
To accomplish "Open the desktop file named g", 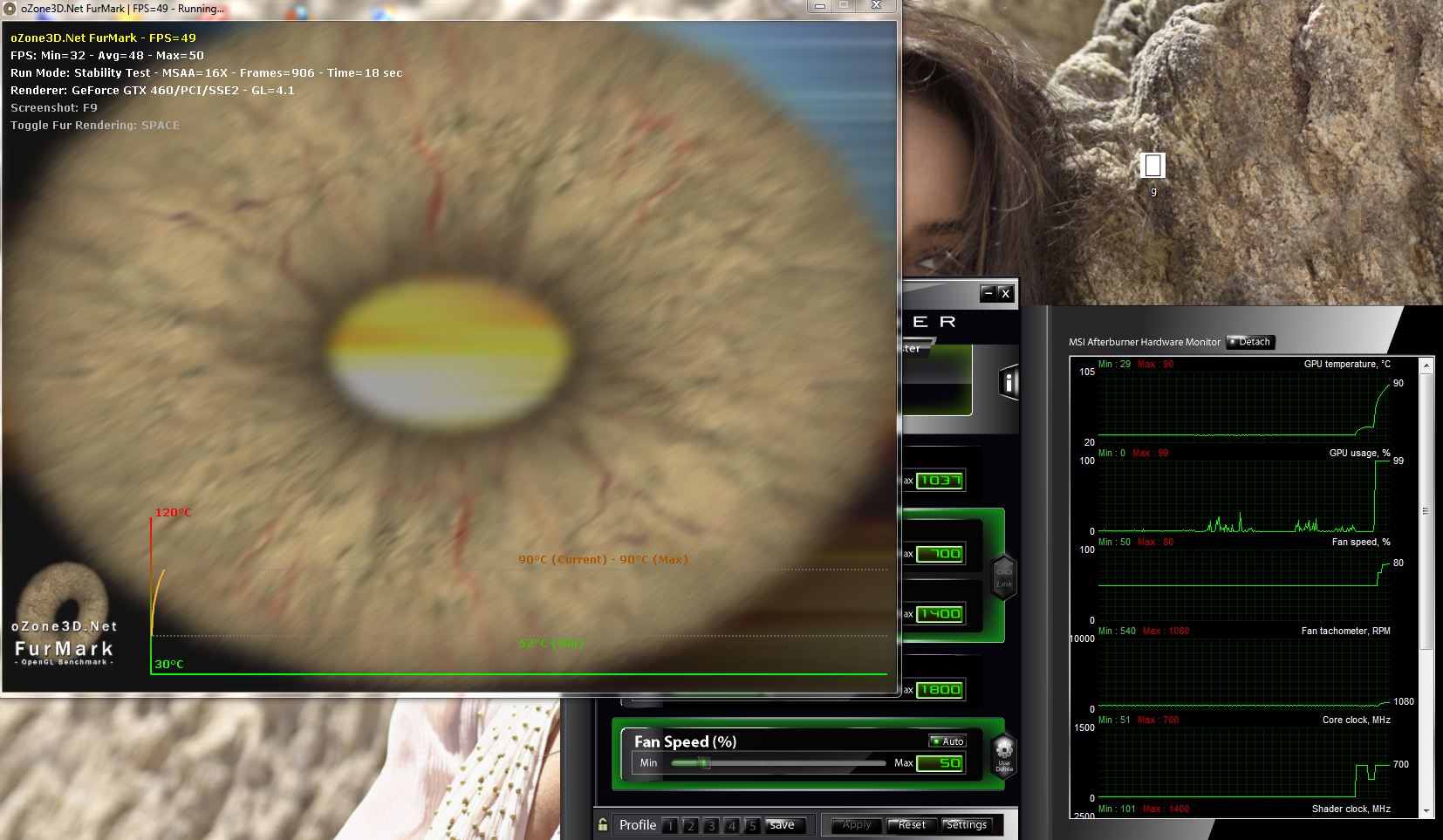I will [1152, 174].
